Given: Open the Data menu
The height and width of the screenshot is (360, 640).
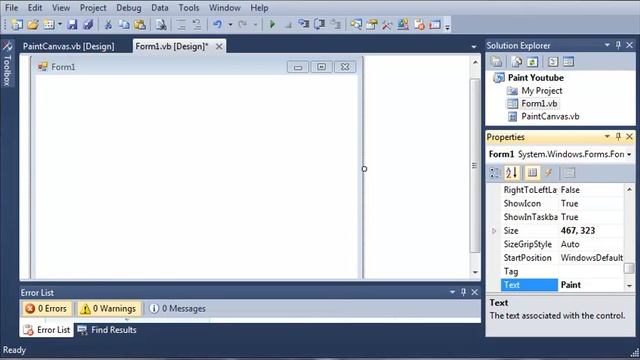Looking at the screenshot, I should tap(160, 8).
